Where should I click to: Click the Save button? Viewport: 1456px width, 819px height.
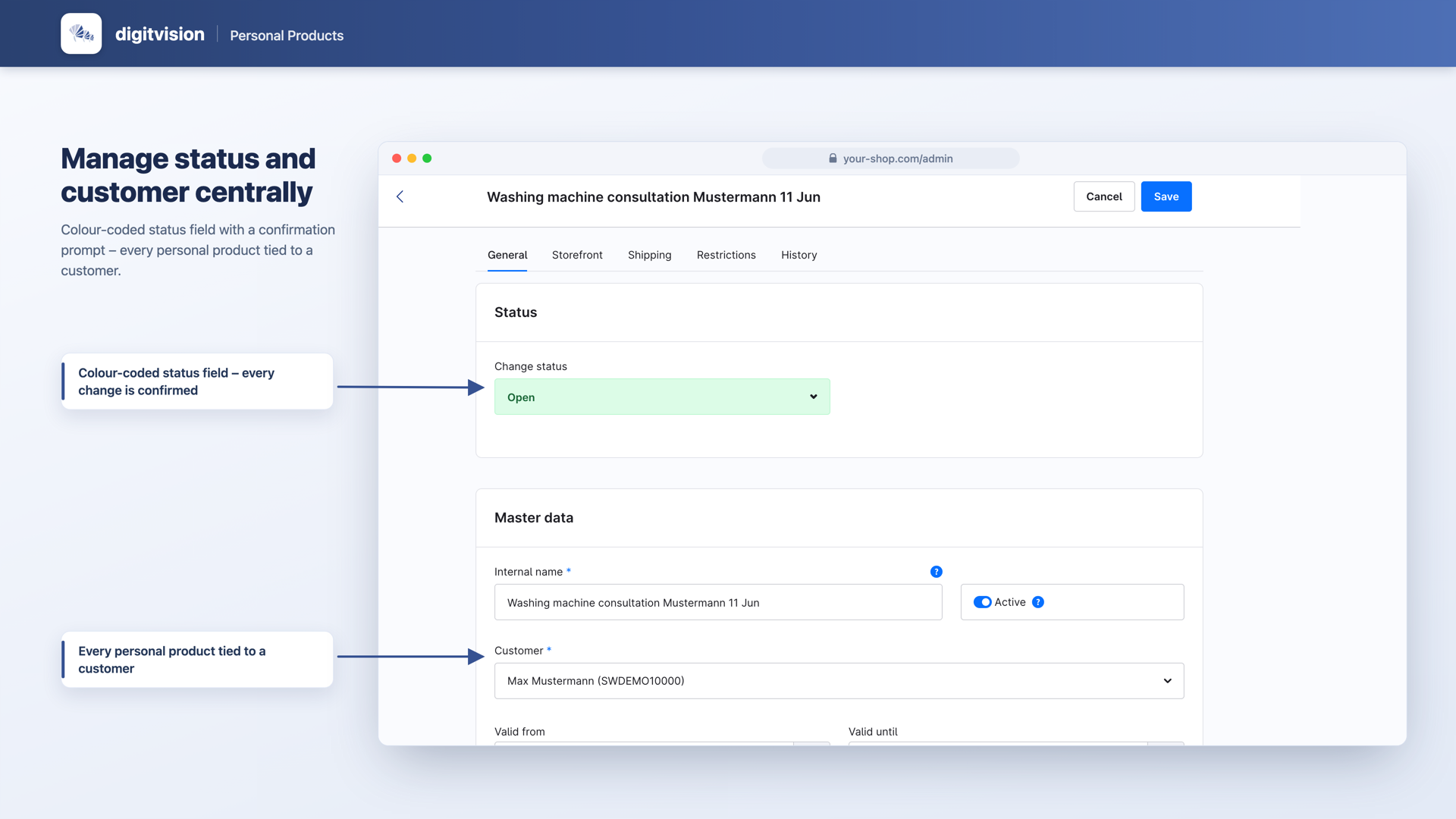click(x=1166, y=196)
